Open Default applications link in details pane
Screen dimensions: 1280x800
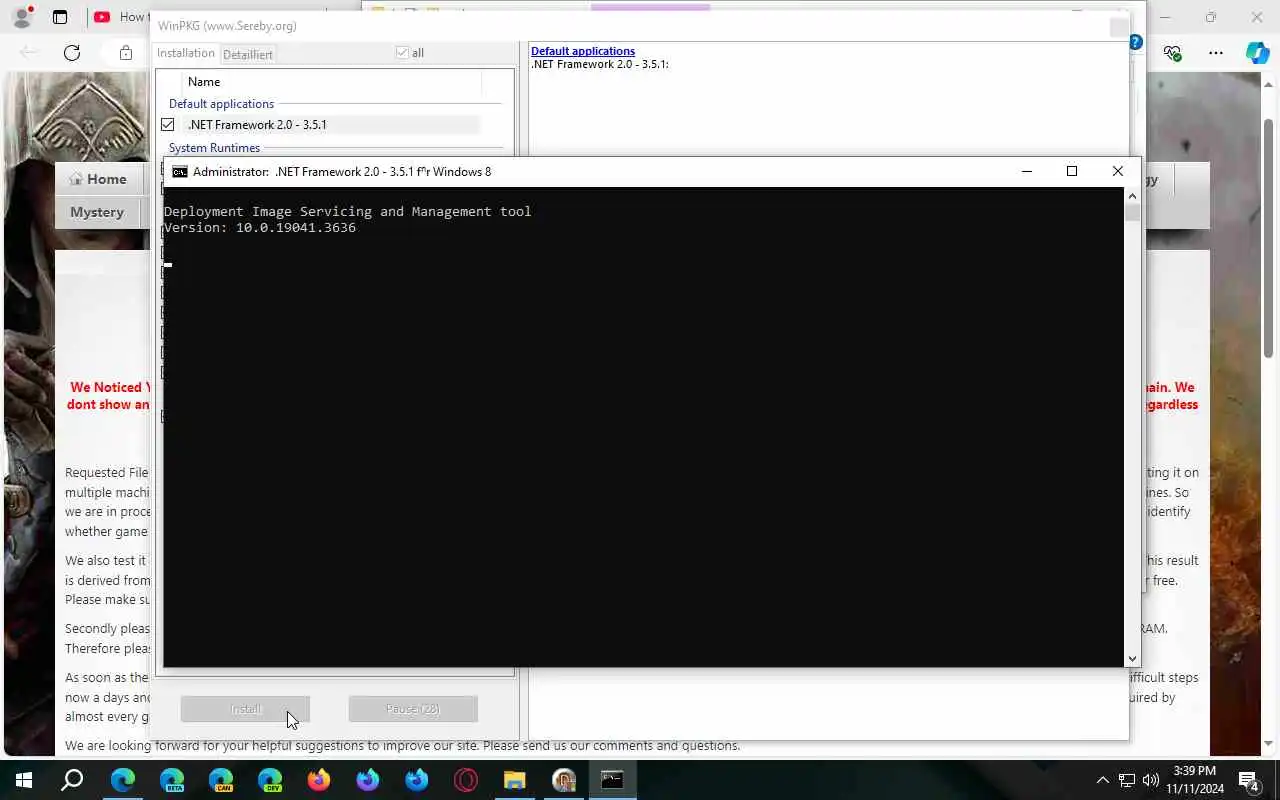(583, 51)
